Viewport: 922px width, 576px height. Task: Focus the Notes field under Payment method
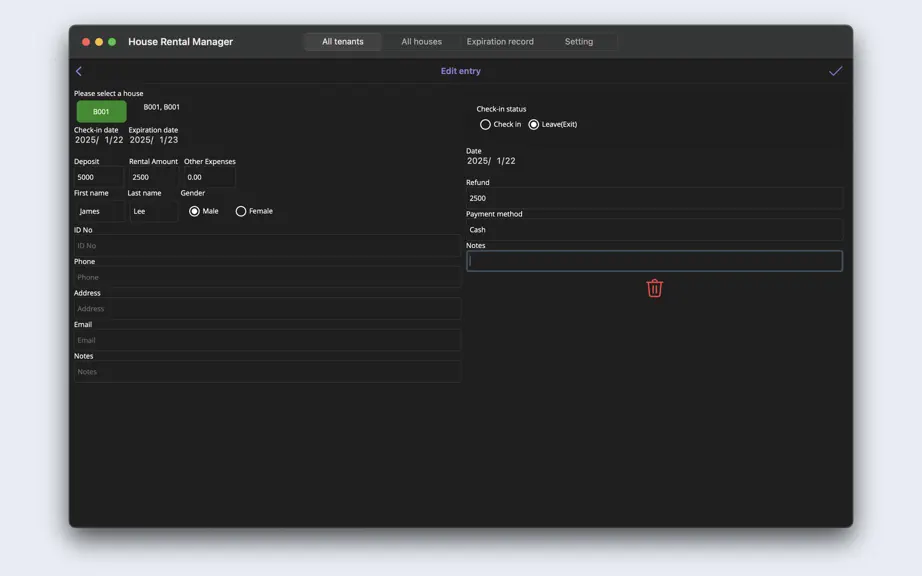[x=654, y=261]
